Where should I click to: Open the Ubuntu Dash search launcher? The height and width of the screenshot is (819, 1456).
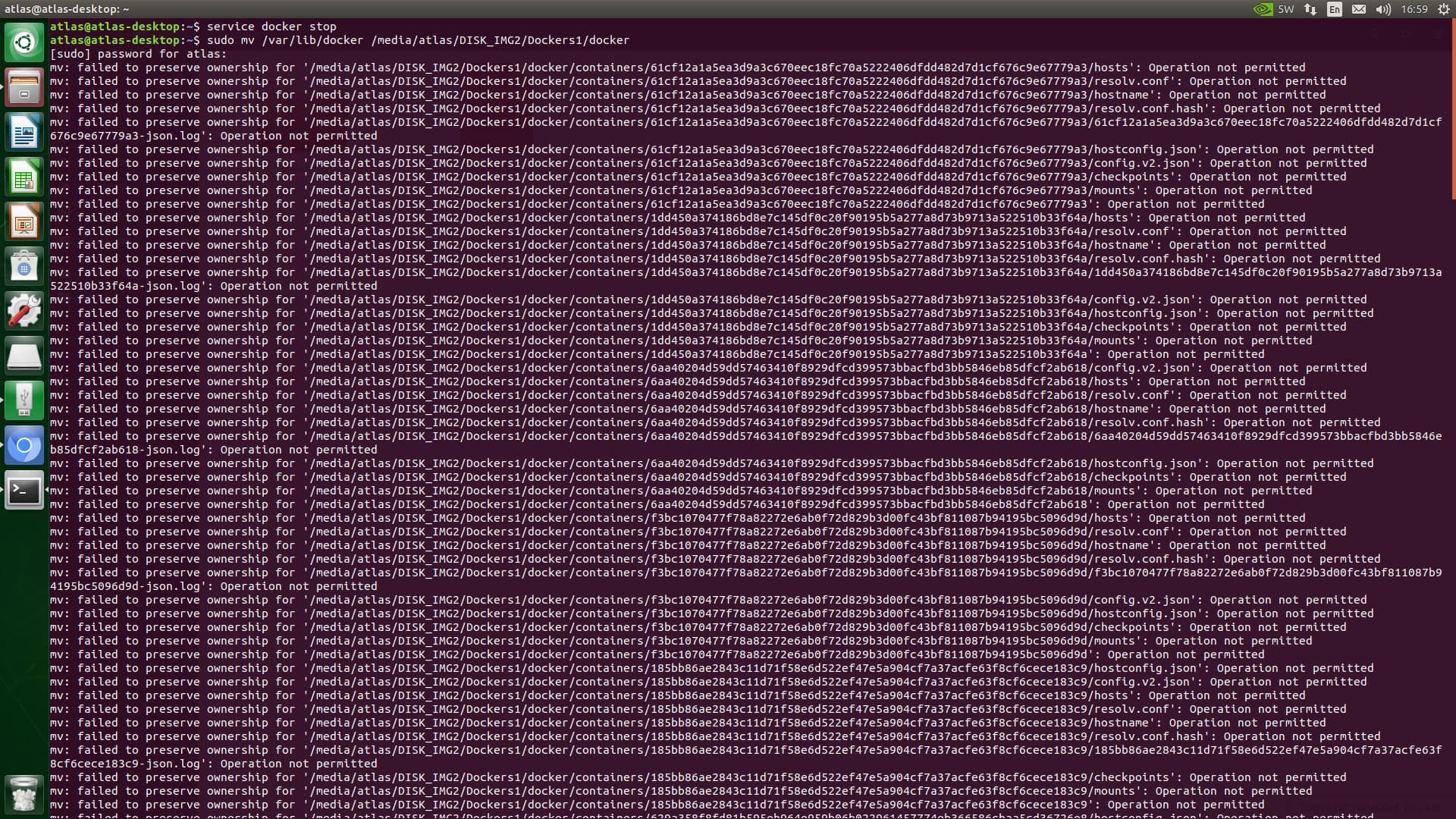24,42
